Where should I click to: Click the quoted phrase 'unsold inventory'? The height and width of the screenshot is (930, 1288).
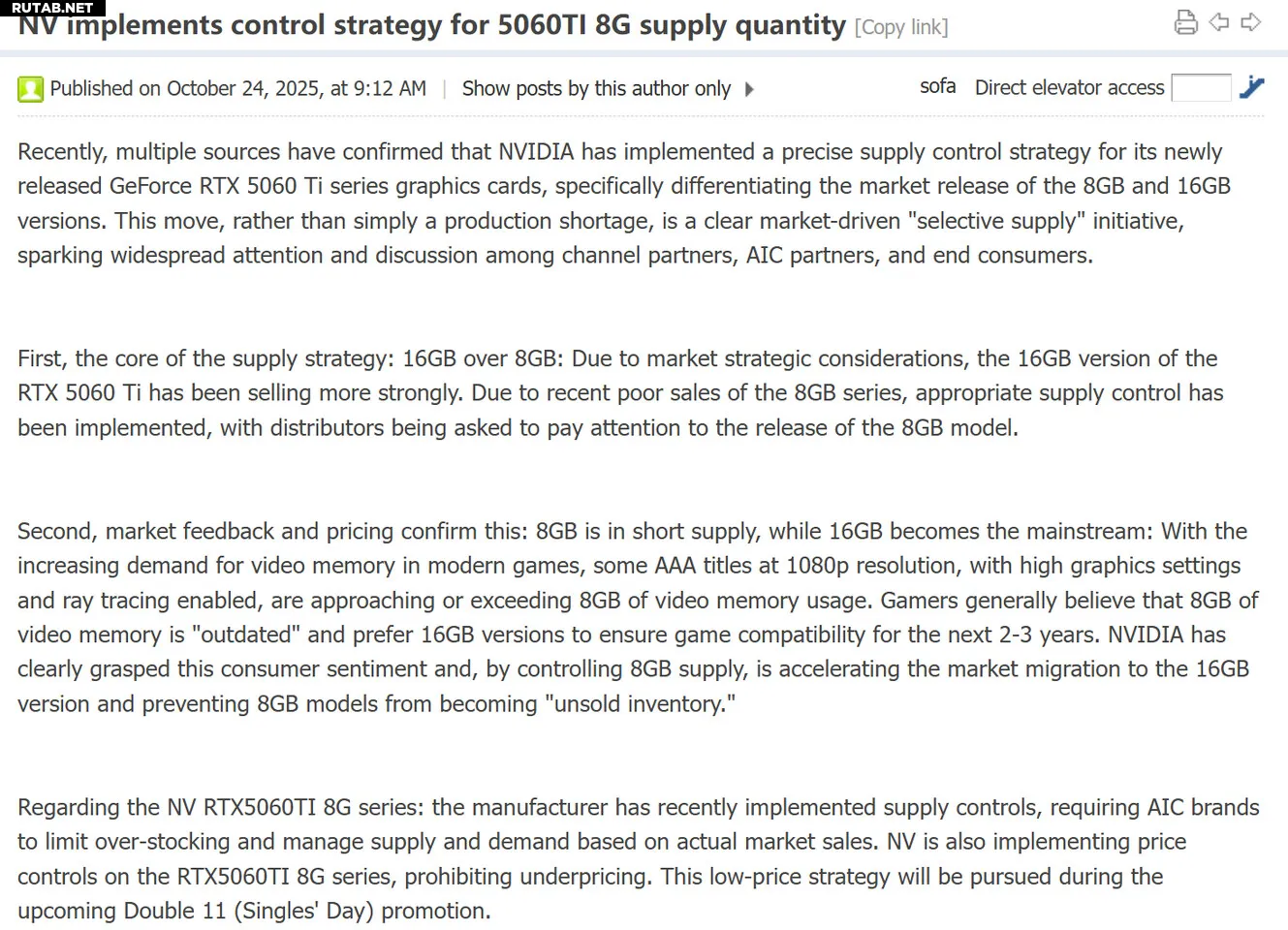(640, 704)
